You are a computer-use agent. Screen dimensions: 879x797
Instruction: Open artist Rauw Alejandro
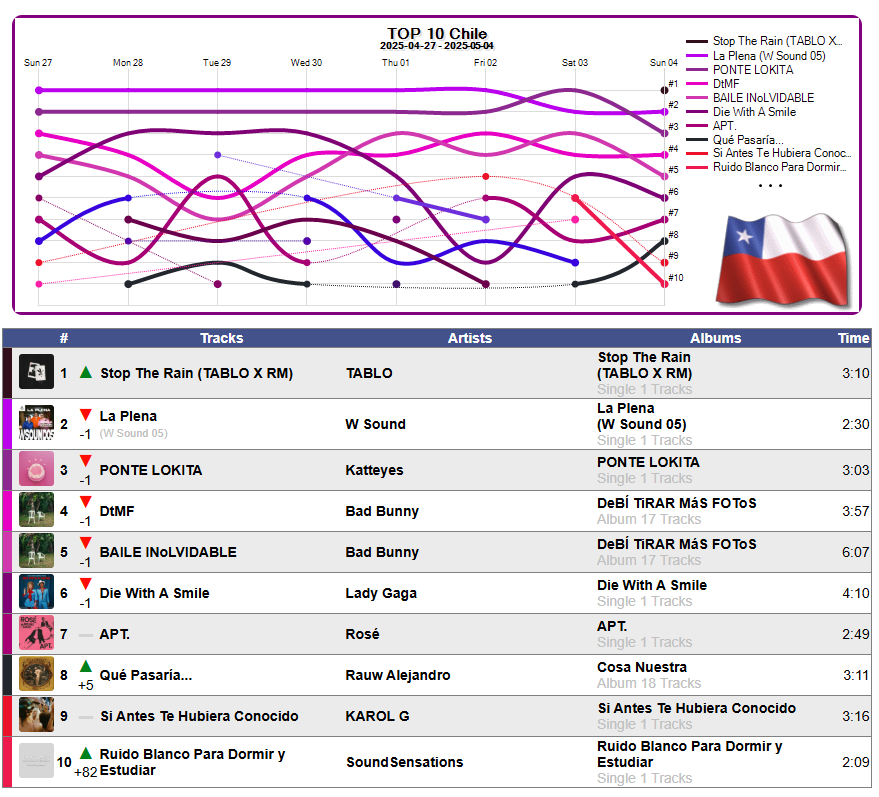(x=398, y=675)
